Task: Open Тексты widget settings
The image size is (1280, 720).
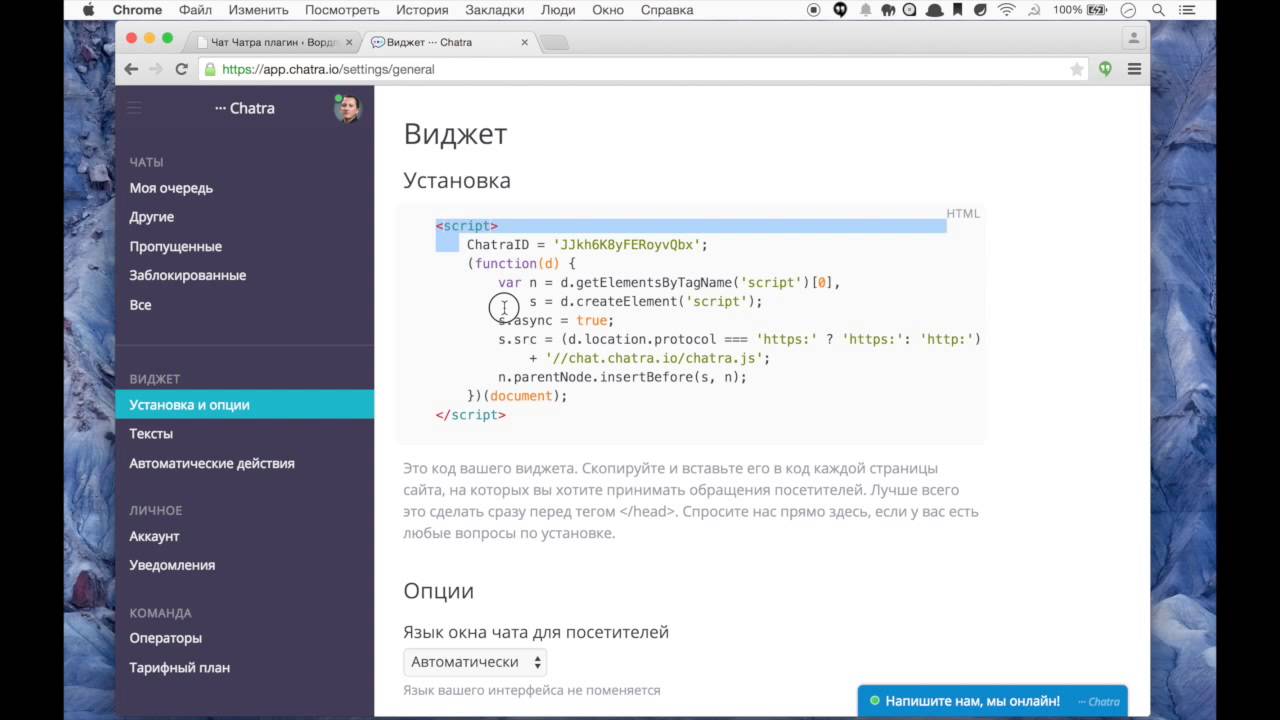Action: pos(151,434)
